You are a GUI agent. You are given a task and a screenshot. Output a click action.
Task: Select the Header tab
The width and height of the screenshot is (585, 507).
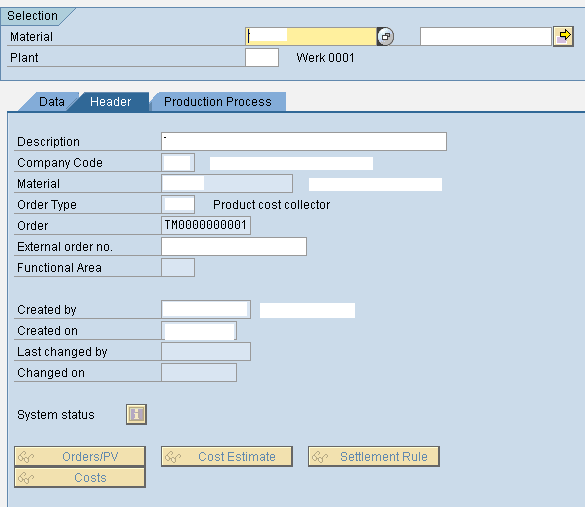(110, 102)
